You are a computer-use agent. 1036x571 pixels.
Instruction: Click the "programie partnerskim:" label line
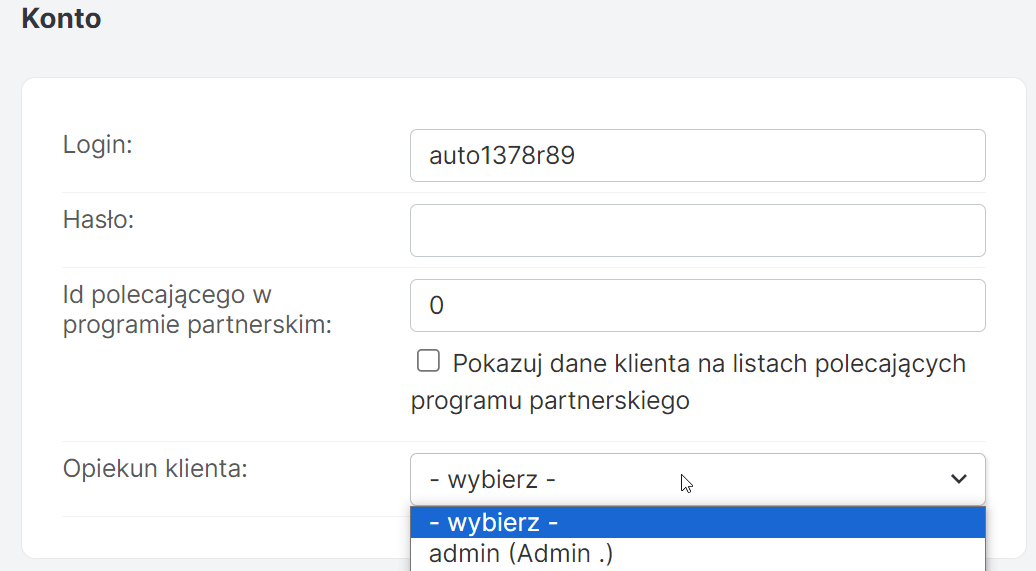click(197, 326)
